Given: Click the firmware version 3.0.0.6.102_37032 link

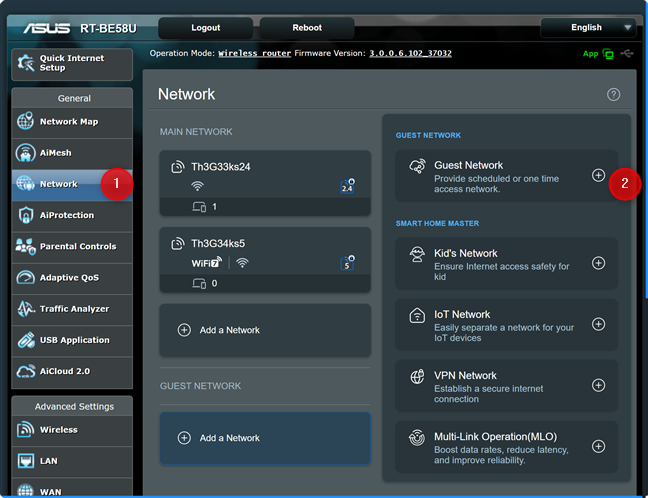Looking at the screenshot, I should point(410,53).
